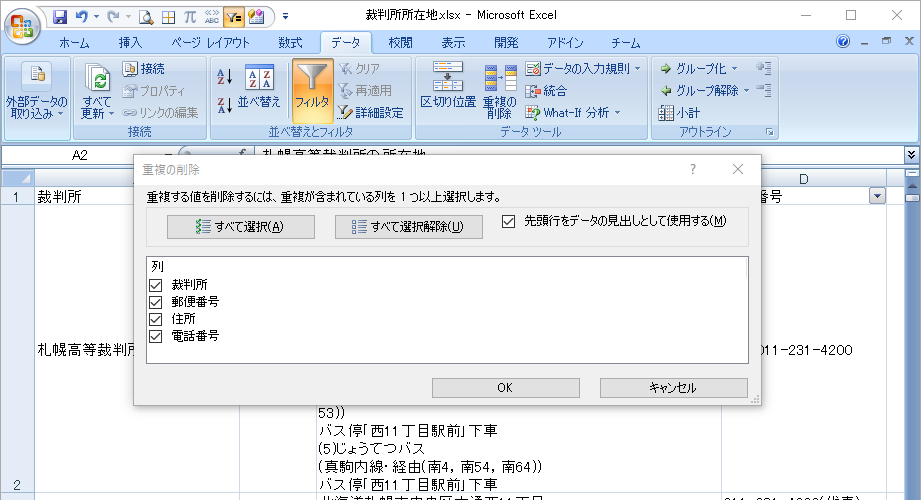921x500 pixels.
Task: Toggle 先頭行をデータの見出しとして使用する checkbox
Action: click(x=509, y=222)
